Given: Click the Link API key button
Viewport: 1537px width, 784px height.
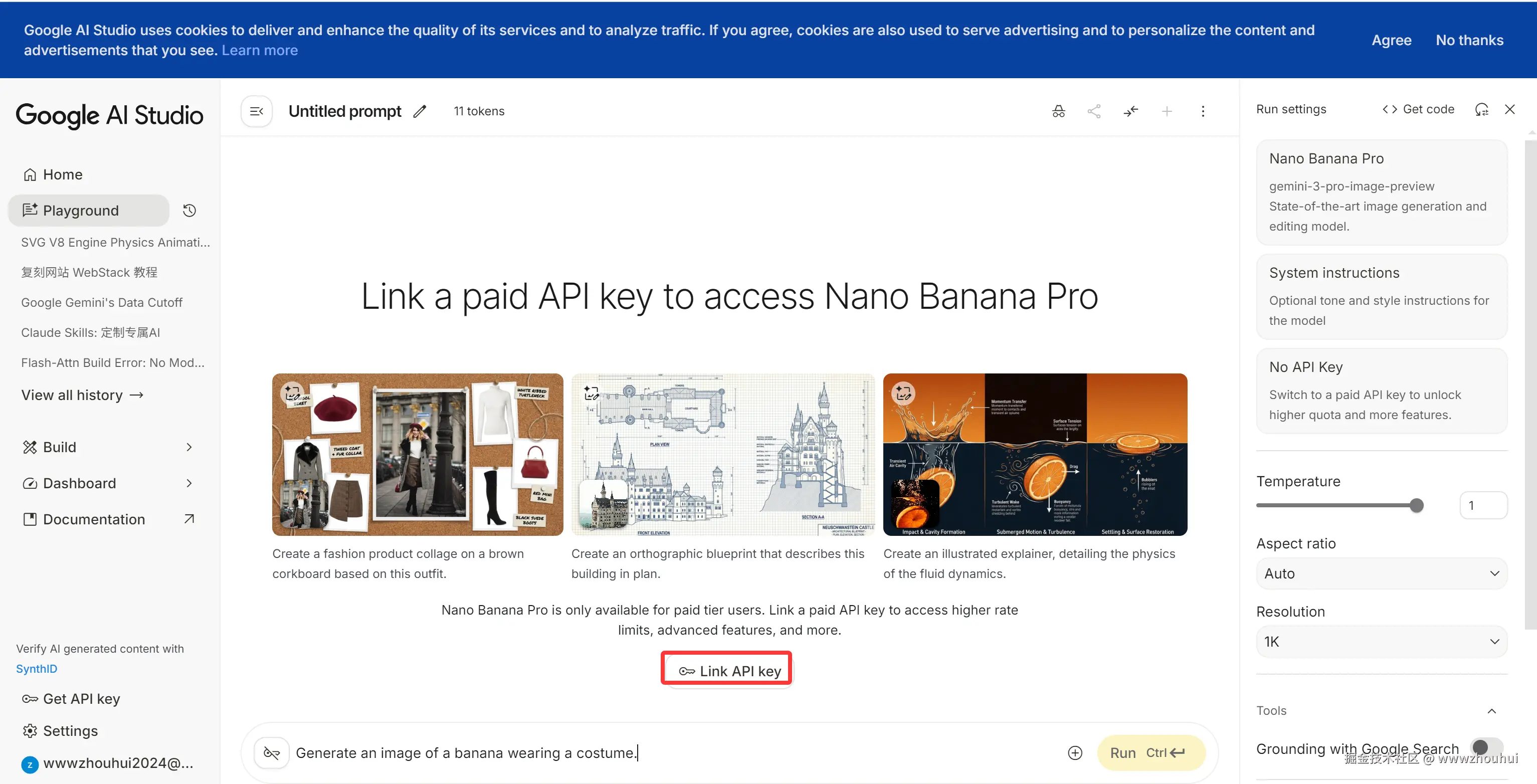Looking at the screenshot, I should 729,671.
